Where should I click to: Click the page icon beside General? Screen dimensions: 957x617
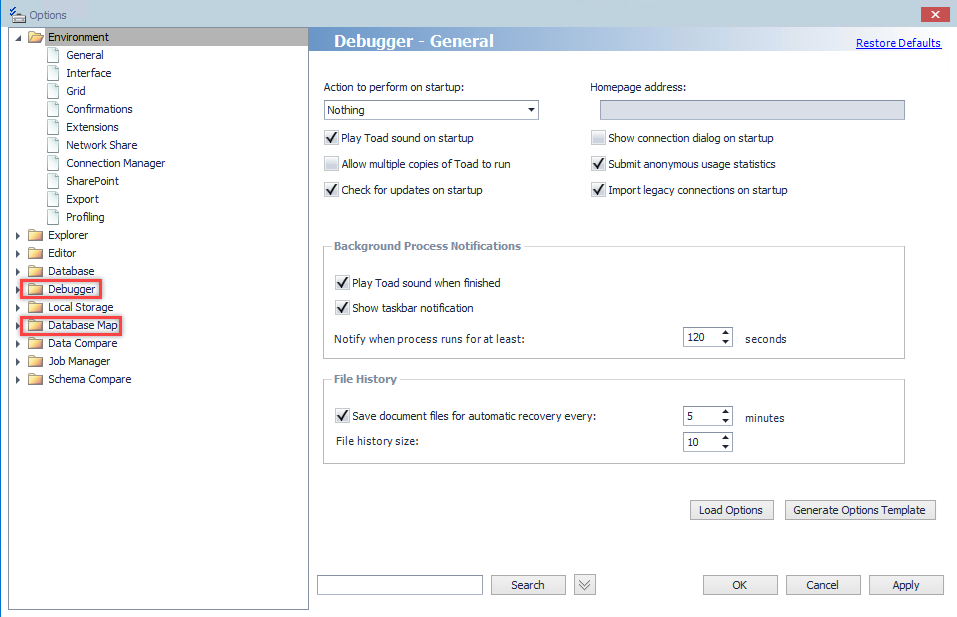54,55
